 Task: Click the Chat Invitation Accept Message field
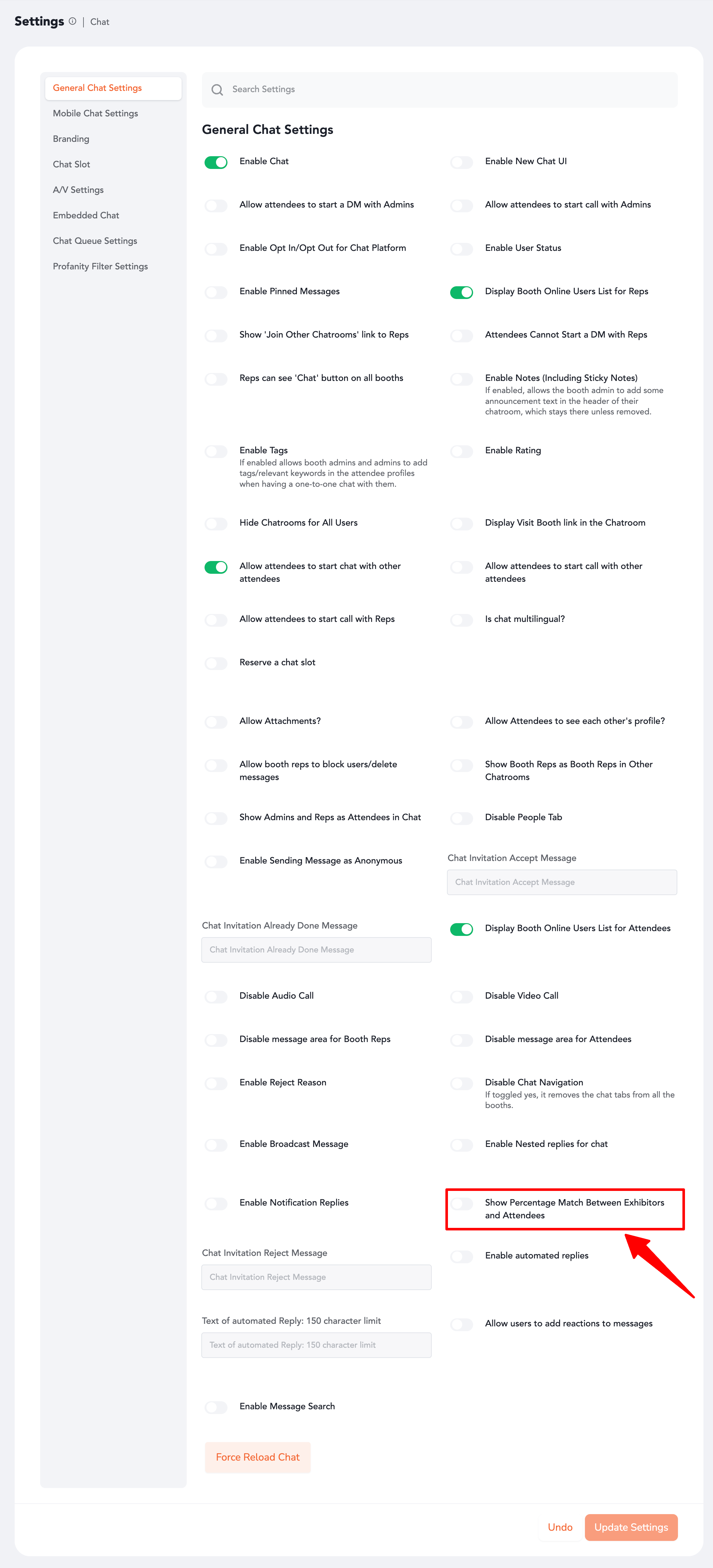pyautogui.click(x=562, y=882)
